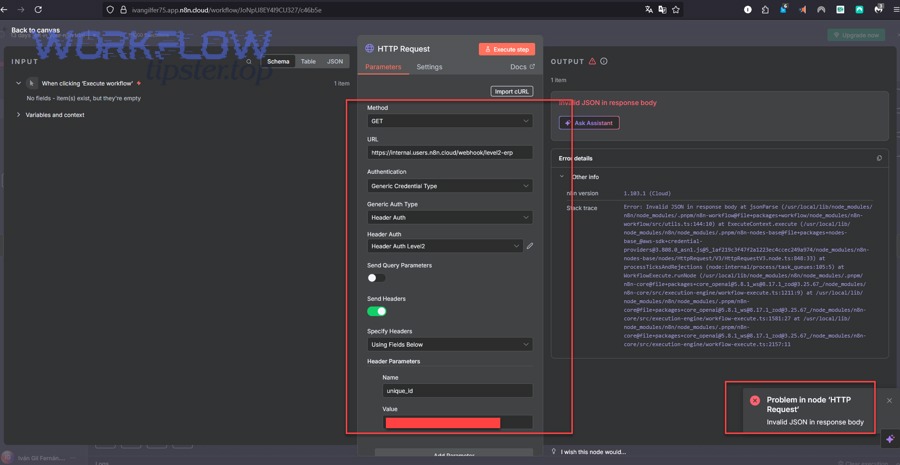Viewport: 900px width, 465px height.
Task: Open reader translation icon next to bookmark star
Action: [662, 10]
